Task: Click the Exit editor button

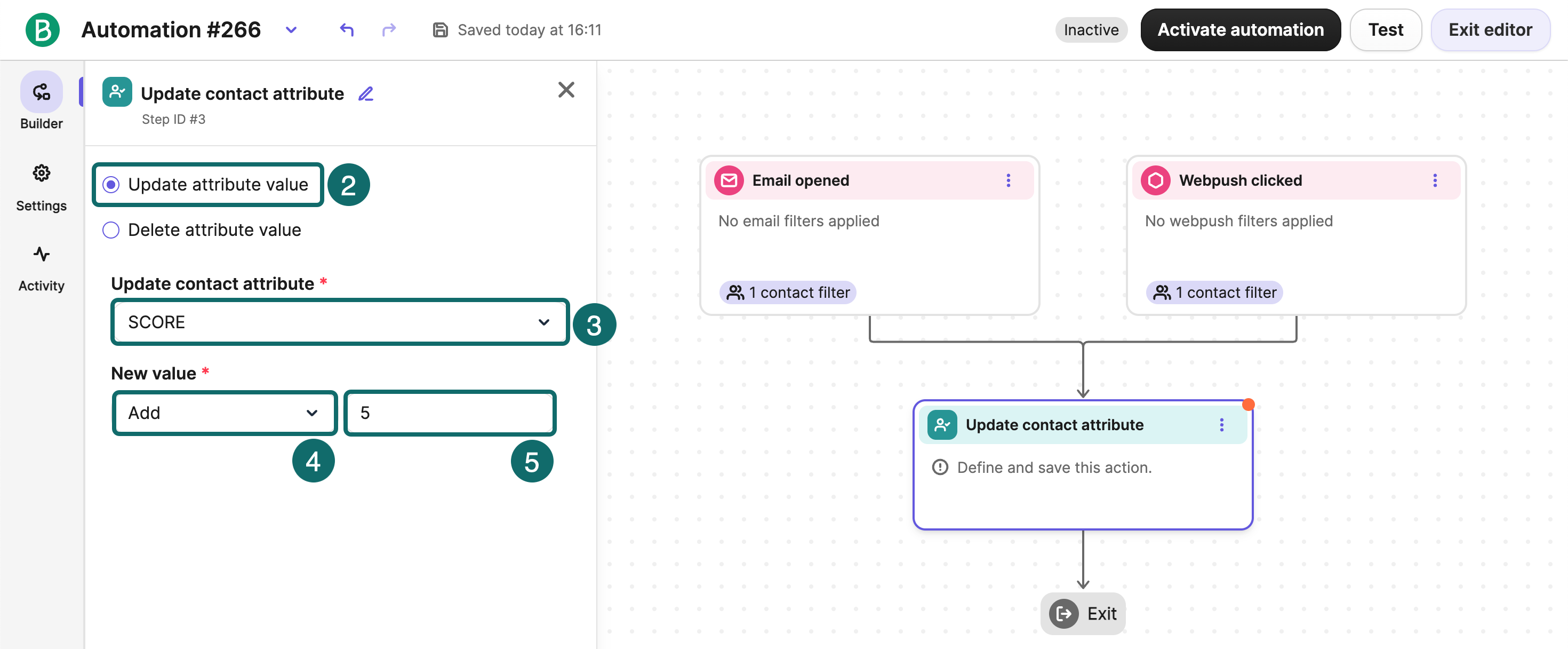Action: pyautogui.click(x=1490, y=29)
